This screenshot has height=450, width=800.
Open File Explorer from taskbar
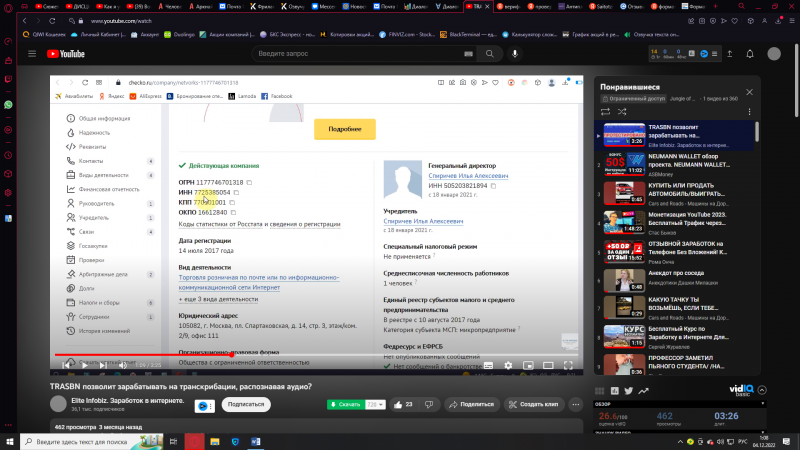pos(215,441)
